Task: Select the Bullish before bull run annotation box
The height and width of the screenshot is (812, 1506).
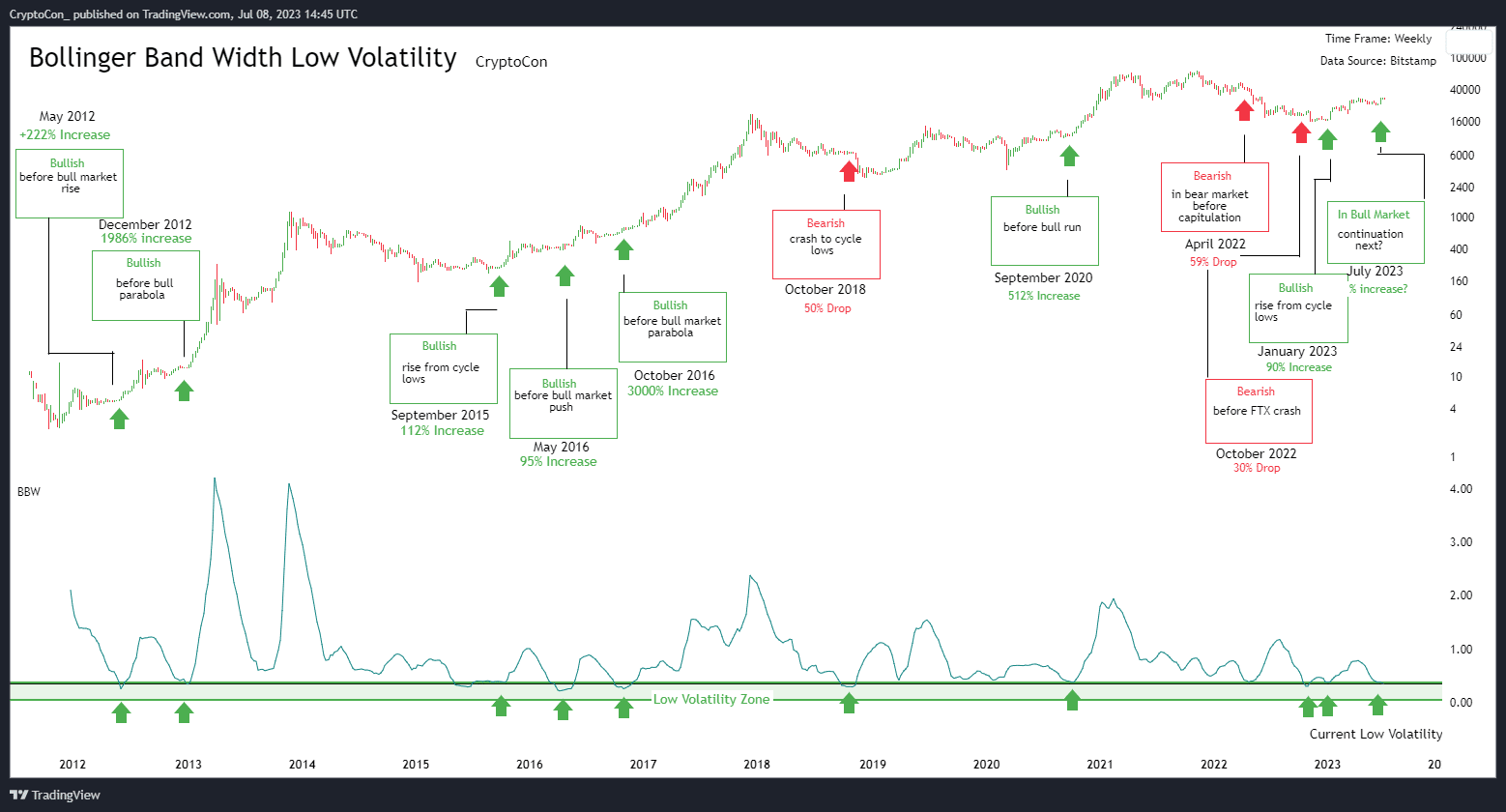Action: coord(1045,231)
